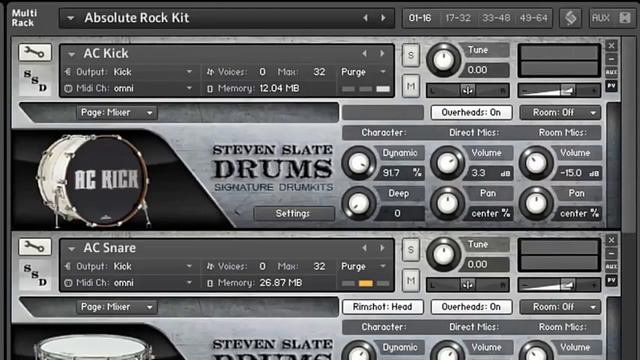Switch to the 33-48 rack page
This screenshot has height=360, width=640.
click(496, 18)
